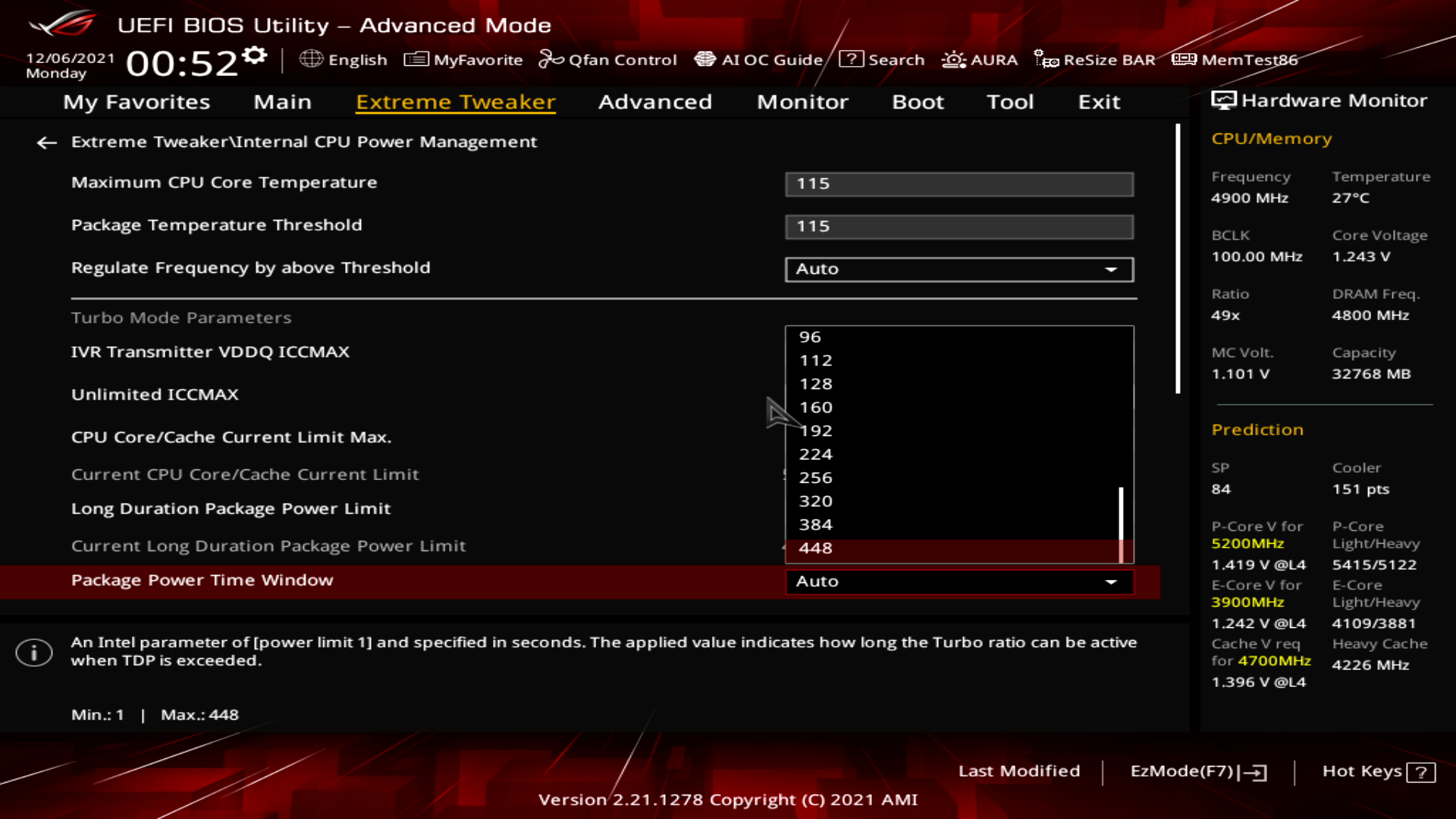Expand Regulate Frequency by above Threshold dropdown
This screenshot has width=1456, height=819.
point(959,269)
